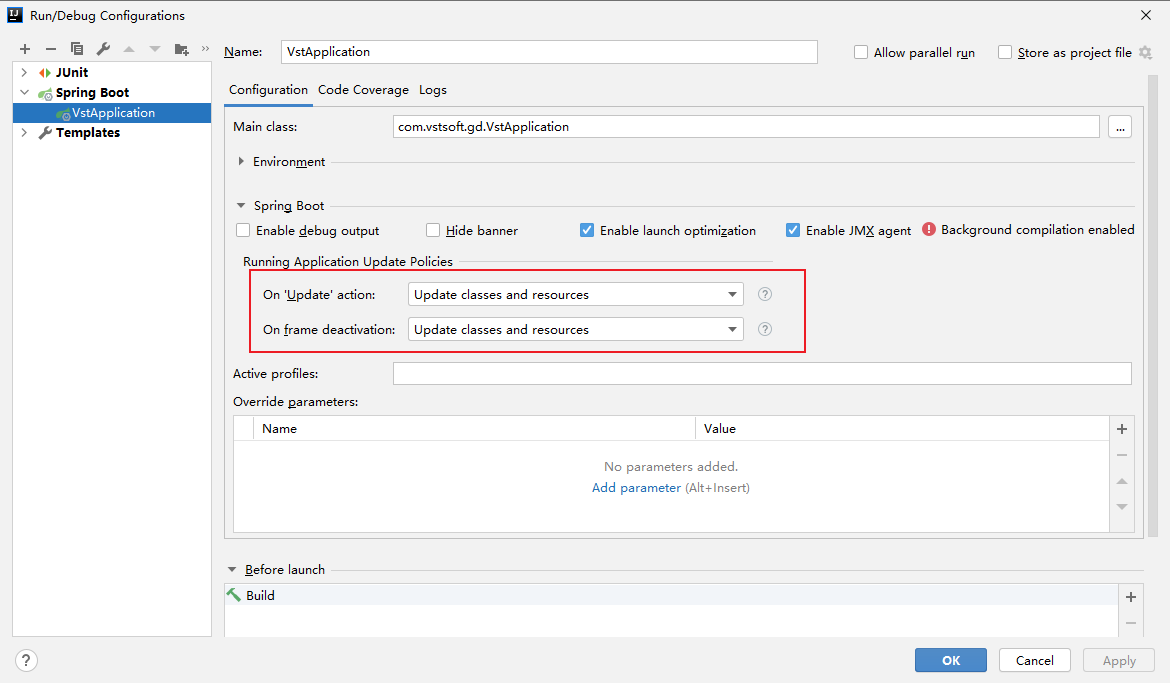Click help icon beside frame deactivation dropdown
This screenshot has height=683, width=1170.
point(765,329)
